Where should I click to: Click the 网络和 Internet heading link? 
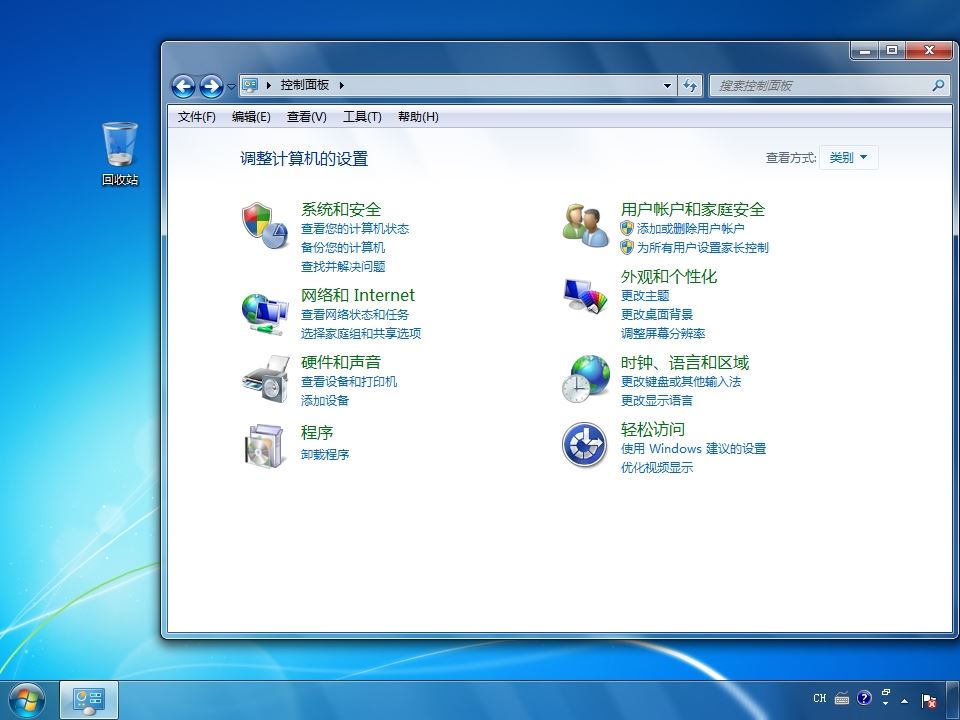(x=358, y=295)
